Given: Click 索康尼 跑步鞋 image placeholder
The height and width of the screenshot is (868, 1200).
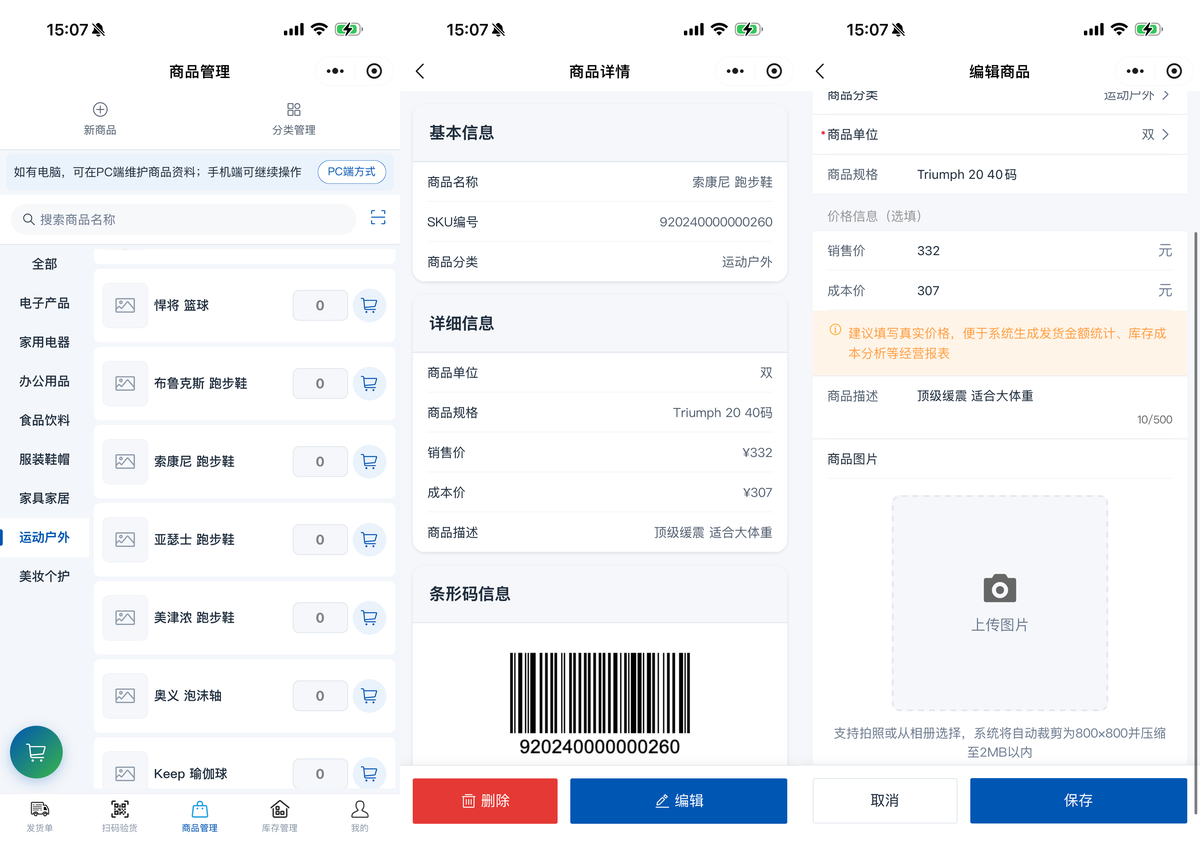Looking at the screenshot, I should [x=125, y=462].
